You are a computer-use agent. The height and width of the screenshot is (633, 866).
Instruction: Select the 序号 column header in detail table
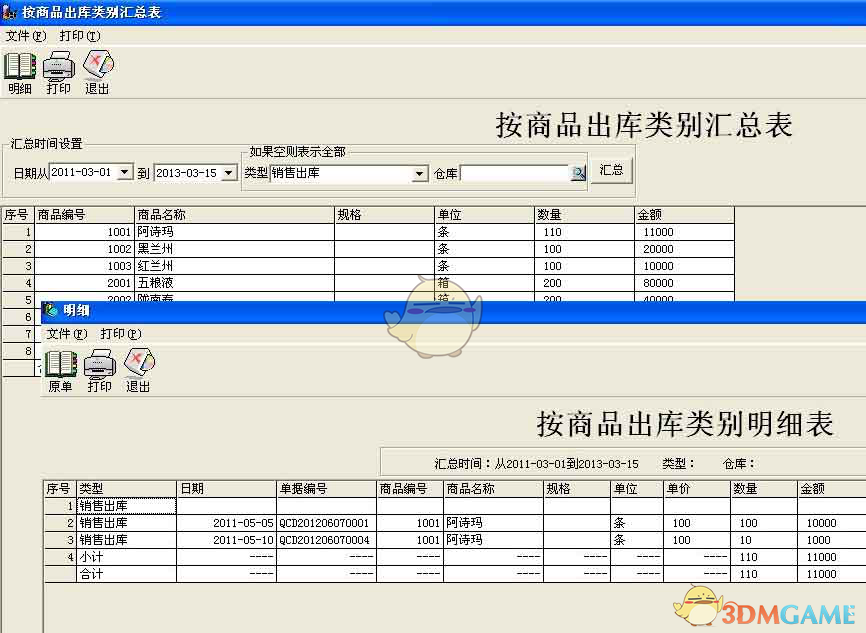click(56, 488)
